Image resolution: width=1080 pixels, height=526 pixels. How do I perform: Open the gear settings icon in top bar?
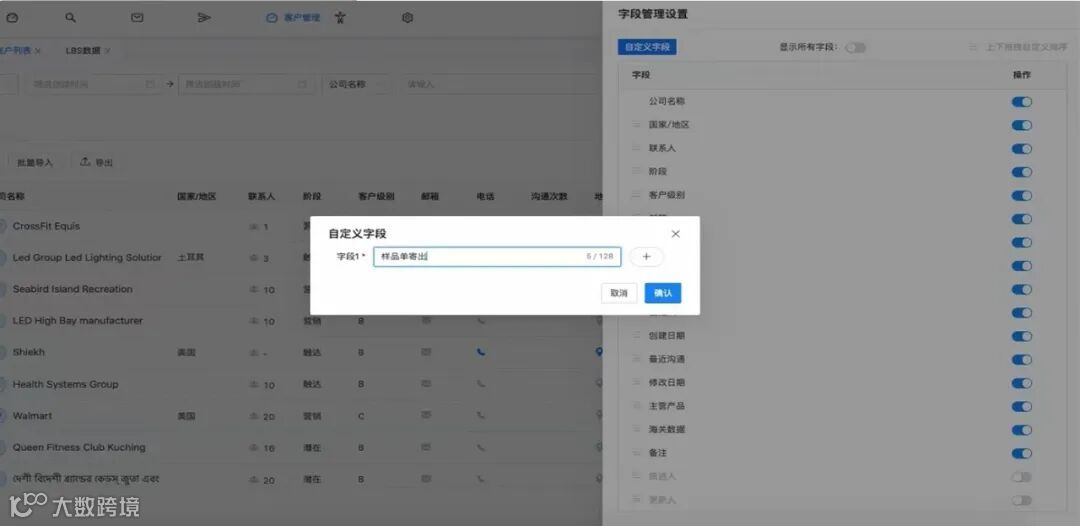(x=407, y=18)
